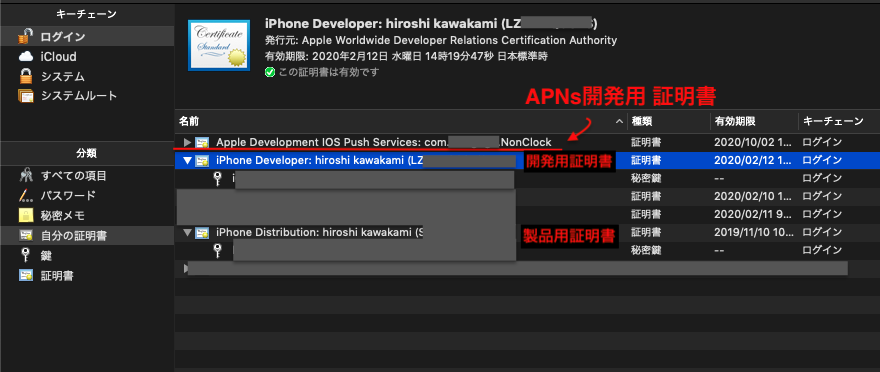Expand the last redacted certificate row
Image resolution: width=880 pixels, height=372 pixels.
tap(186, 269)
